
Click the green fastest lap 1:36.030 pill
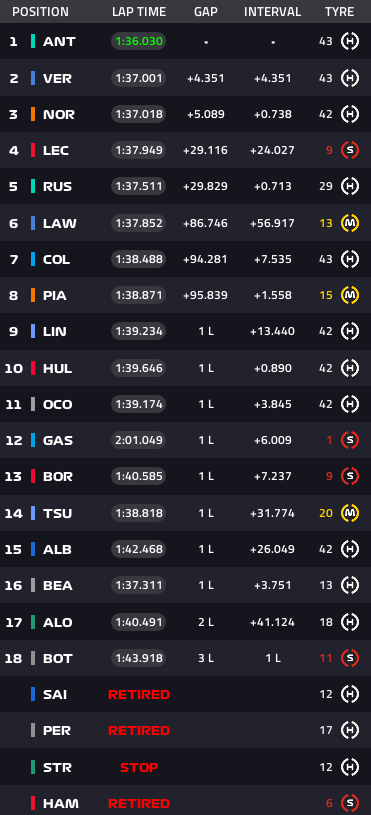click(x=139, y=42)
